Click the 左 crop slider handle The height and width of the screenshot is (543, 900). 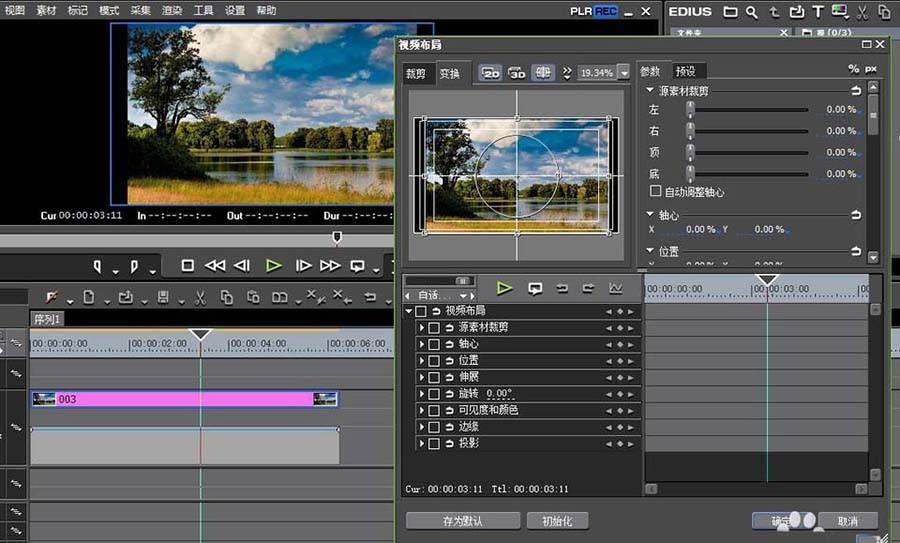[689, 110]
